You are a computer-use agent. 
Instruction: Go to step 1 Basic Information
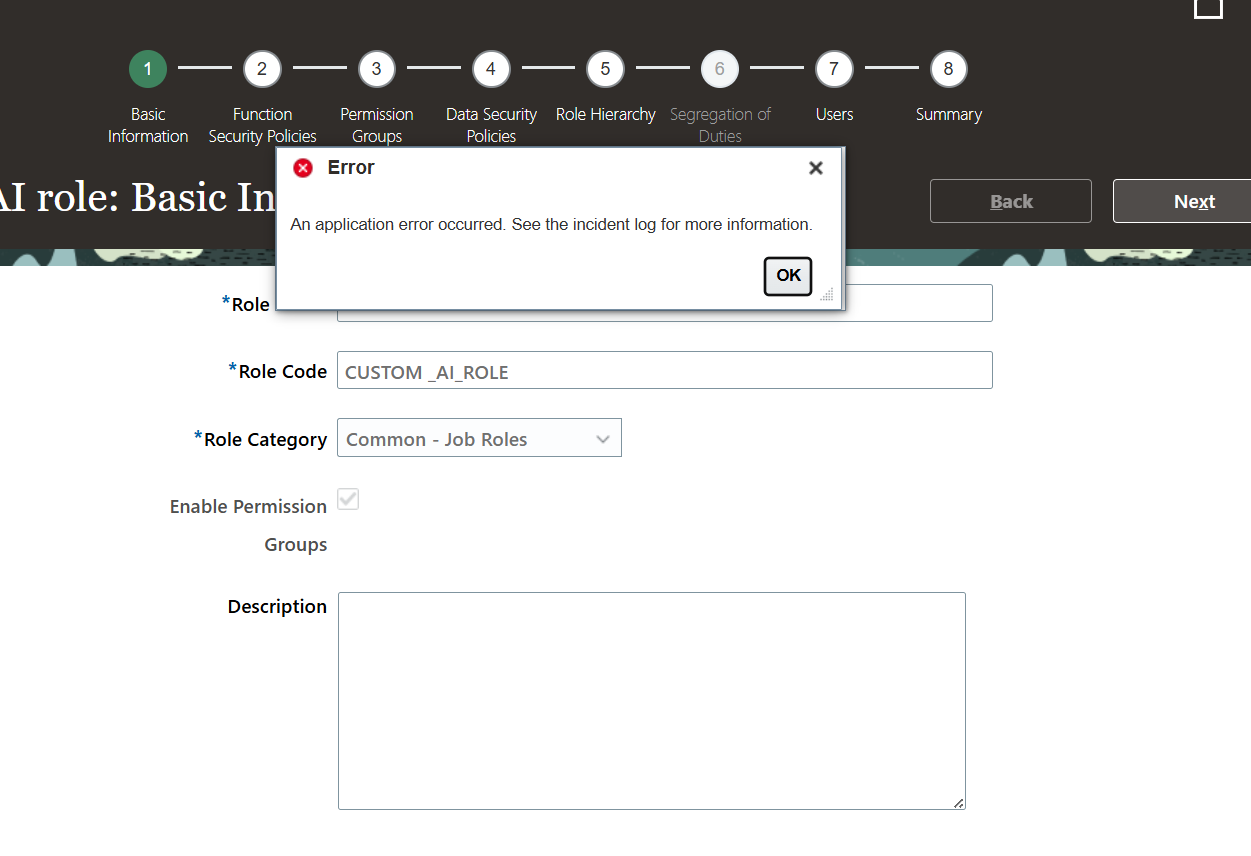[x=148, y=69]
